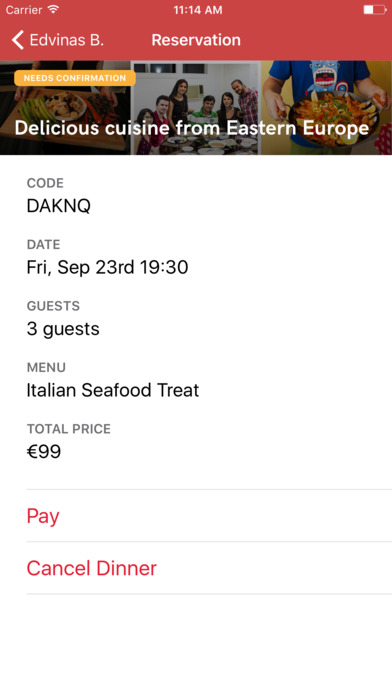The image size is (392, 696).
Task: Tap the Pay button
Action: tap(209, 516)
